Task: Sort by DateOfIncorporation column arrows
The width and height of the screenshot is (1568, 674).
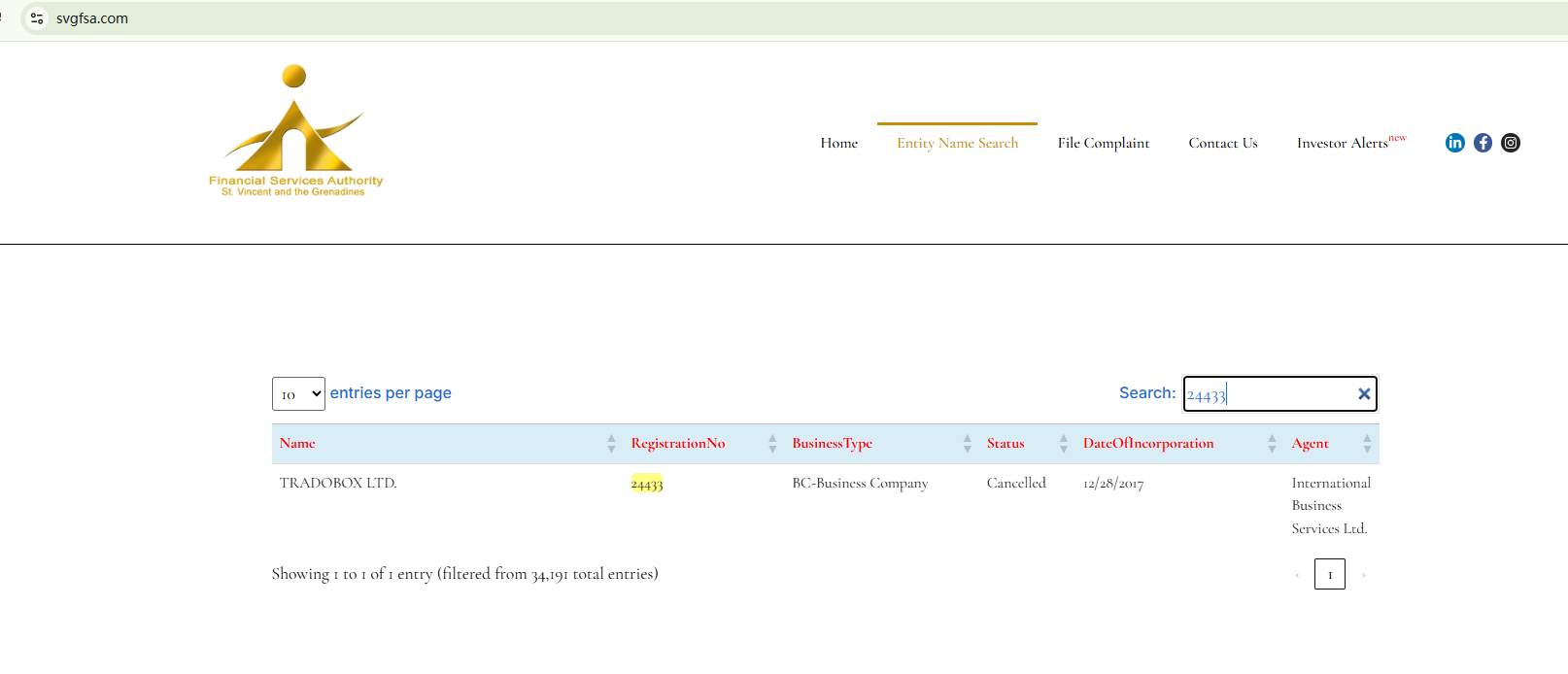Action: 1272,444
